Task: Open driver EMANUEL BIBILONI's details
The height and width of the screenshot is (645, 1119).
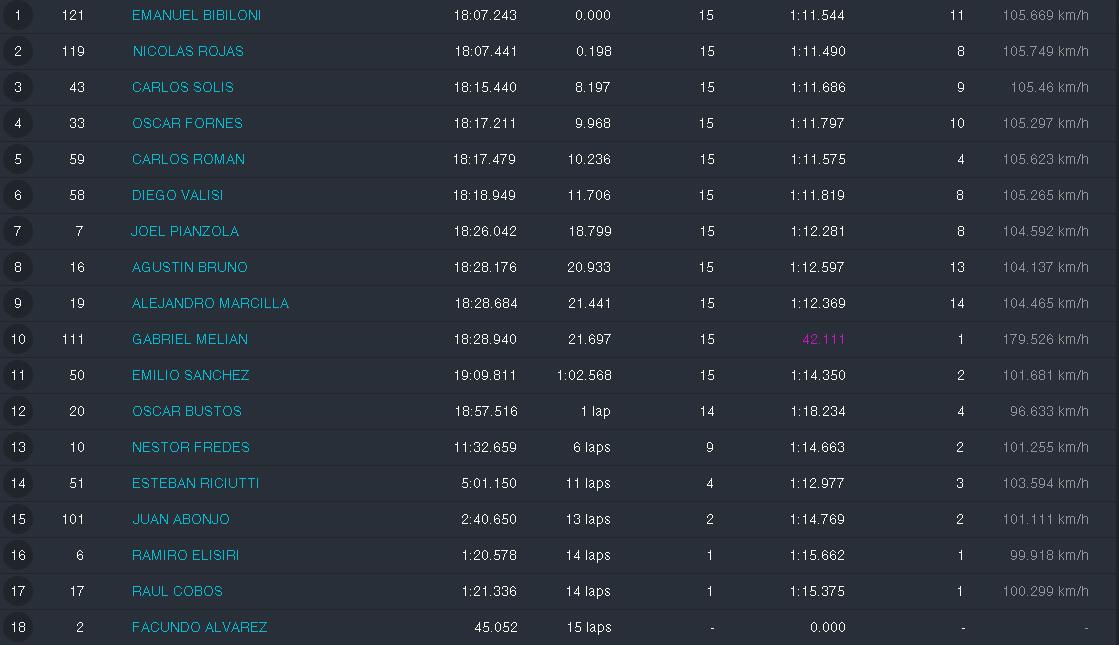Action: pos(196,15)
